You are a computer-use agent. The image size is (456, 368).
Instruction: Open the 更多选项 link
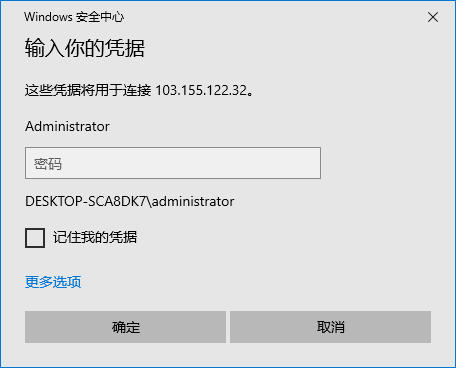[53, 282]
